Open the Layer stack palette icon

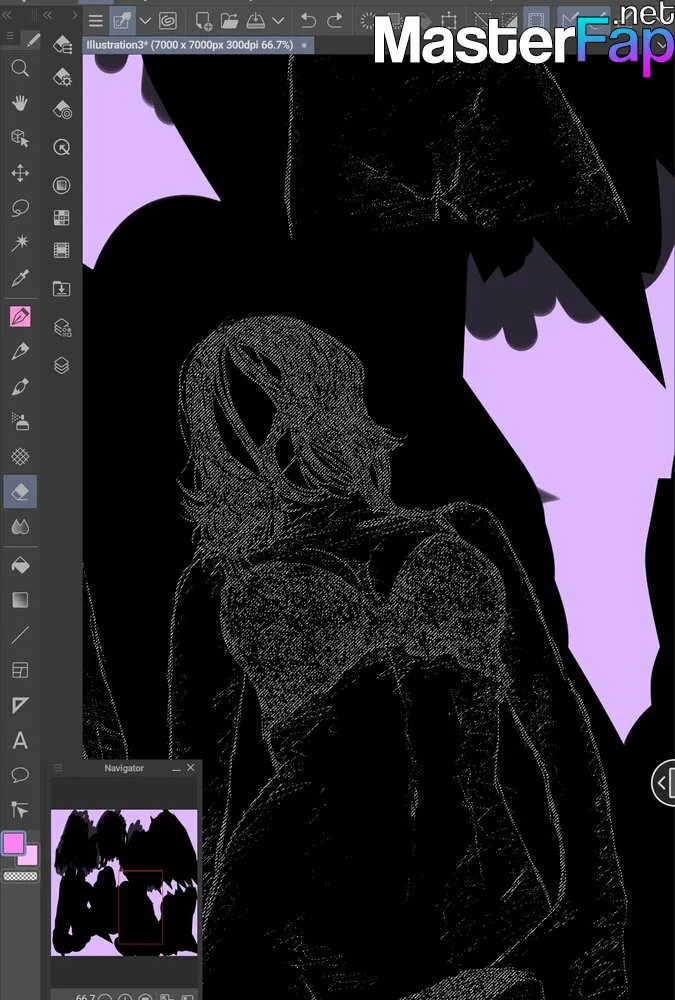click(x=62, y=365)
